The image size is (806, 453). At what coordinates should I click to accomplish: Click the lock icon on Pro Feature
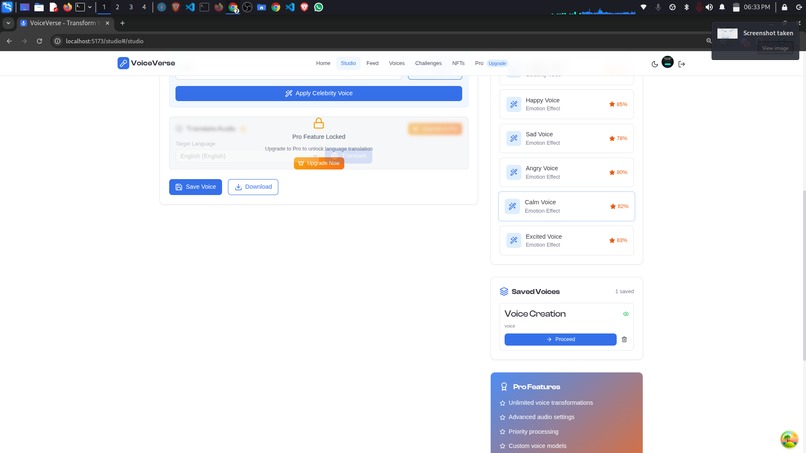pos(319,123)
